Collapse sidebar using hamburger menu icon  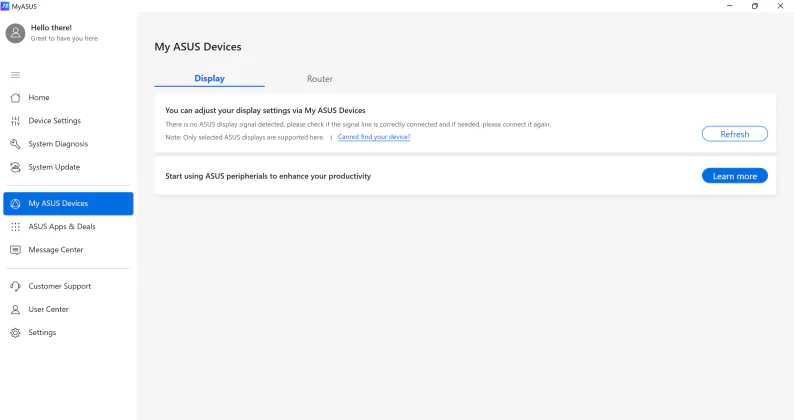pyautogui.click(x=16, y=75)
